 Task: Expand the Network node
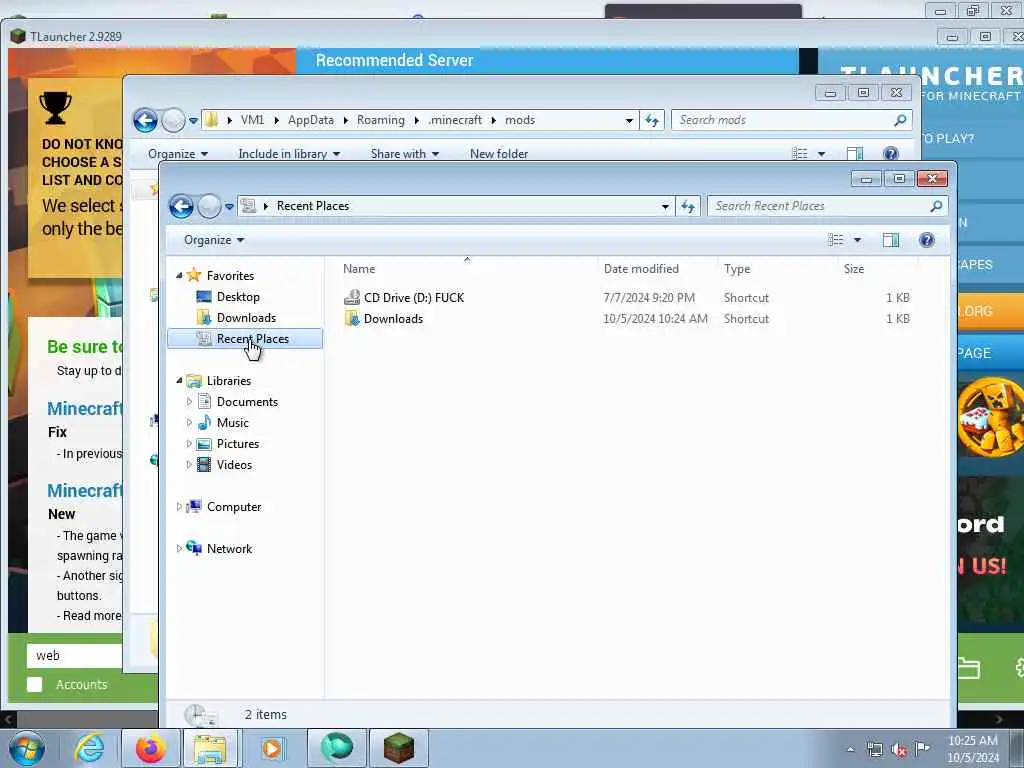pos(179,549)
